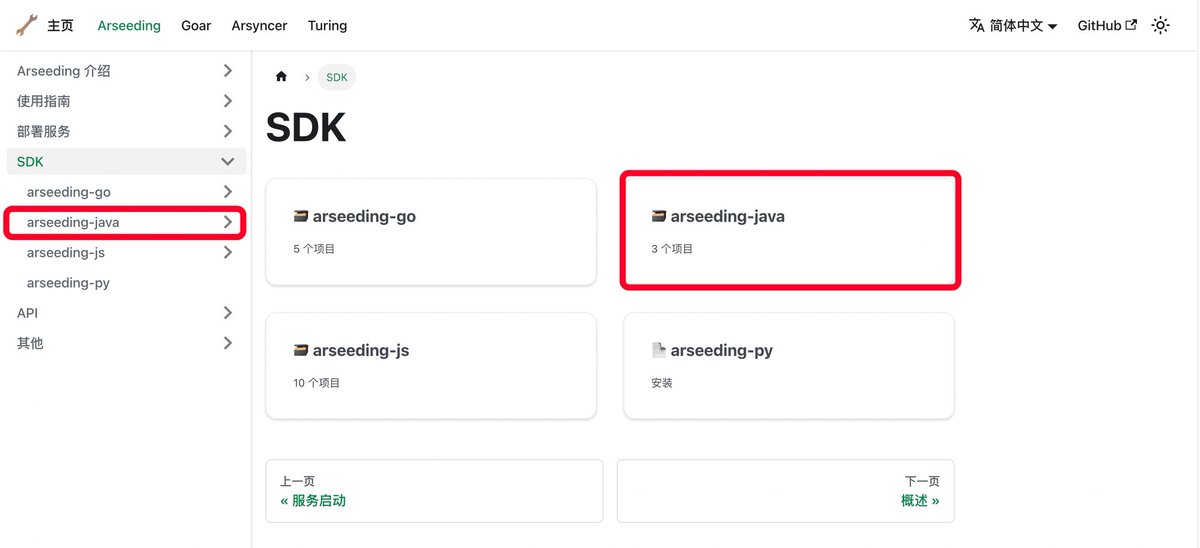Go to next page 概述
This screenshot has height=548, width=1200.
click(786, 491)
